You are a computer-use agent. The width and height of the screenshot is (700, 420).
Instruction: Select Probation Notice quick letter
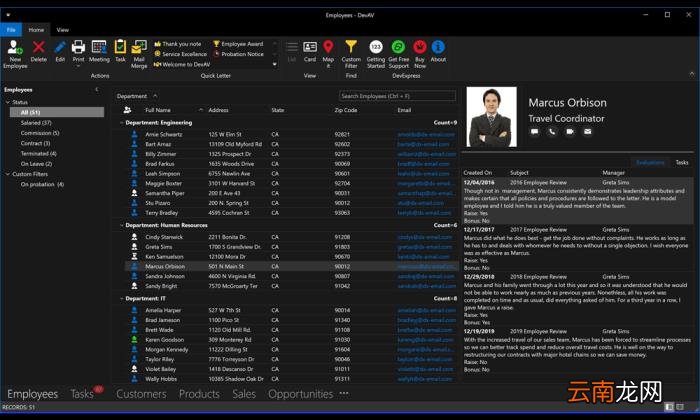coord(238,54)
